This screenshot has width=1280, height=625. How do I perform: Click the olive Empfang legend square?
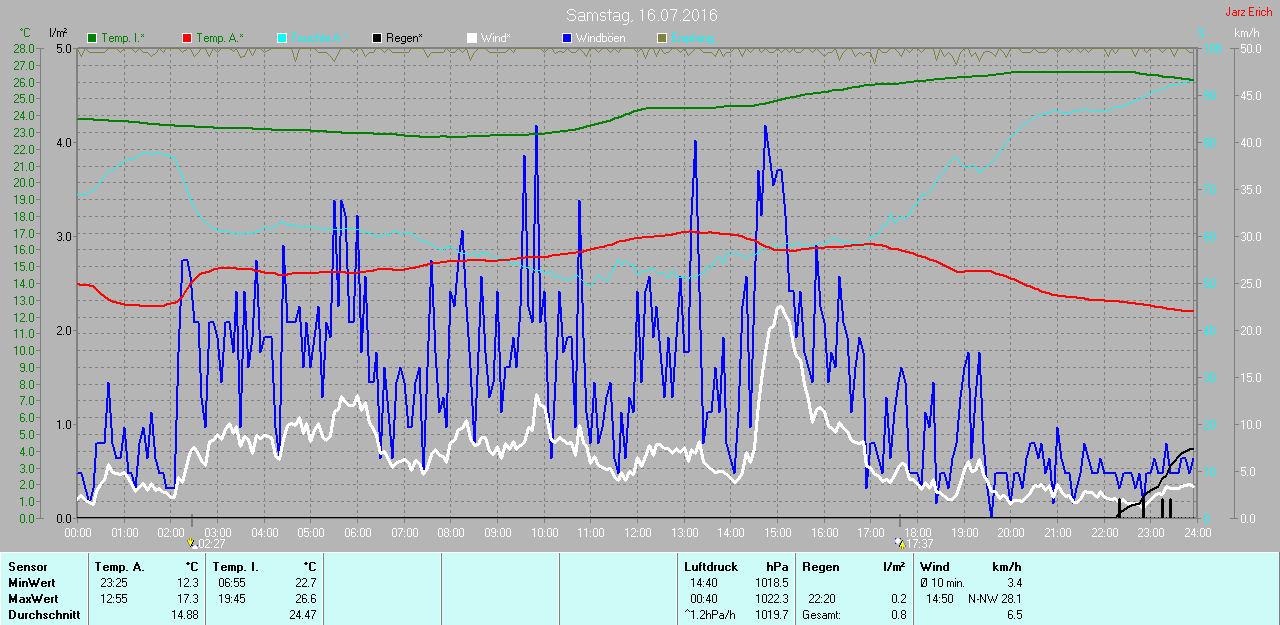pos(661,38)
